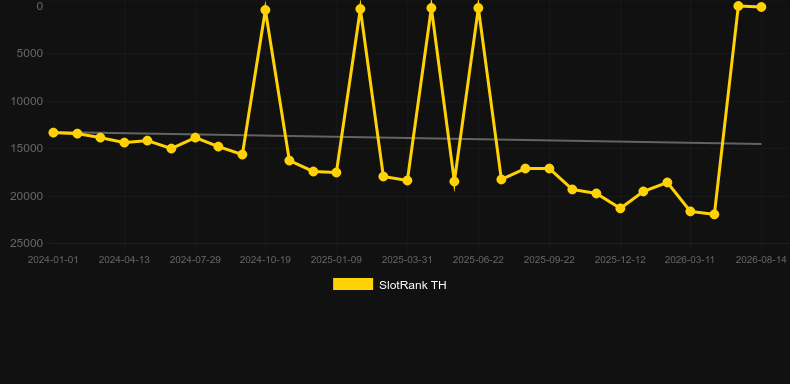This screenshot has width=790, height=384.
Task: Click the x-axis label 2025-06-22
Action: 478,260
